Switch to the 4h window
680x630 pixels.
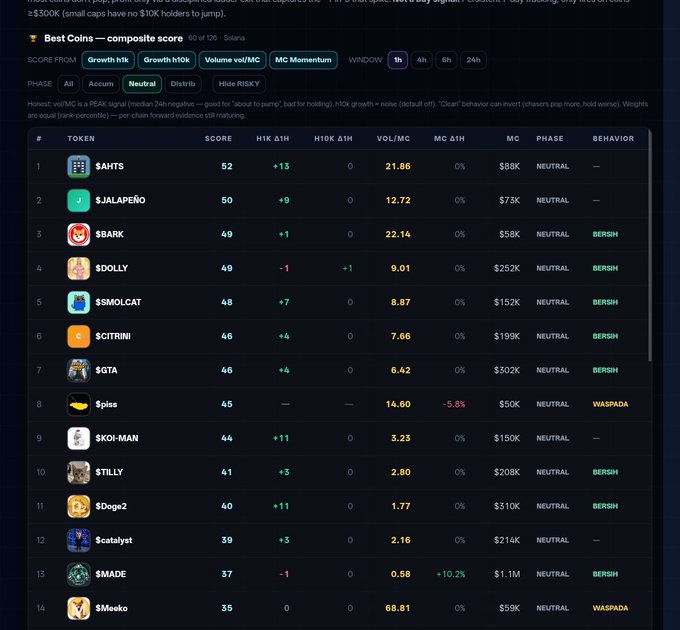point(422,60)
